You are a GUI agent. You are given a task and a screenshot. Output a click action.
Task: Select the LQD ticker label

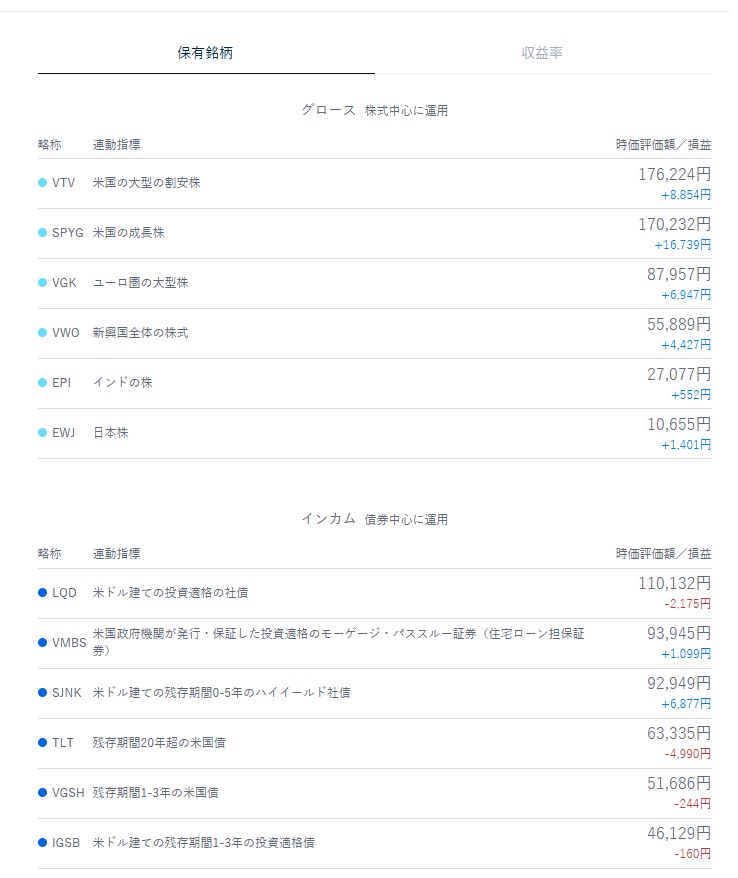[x=64, y=592]
